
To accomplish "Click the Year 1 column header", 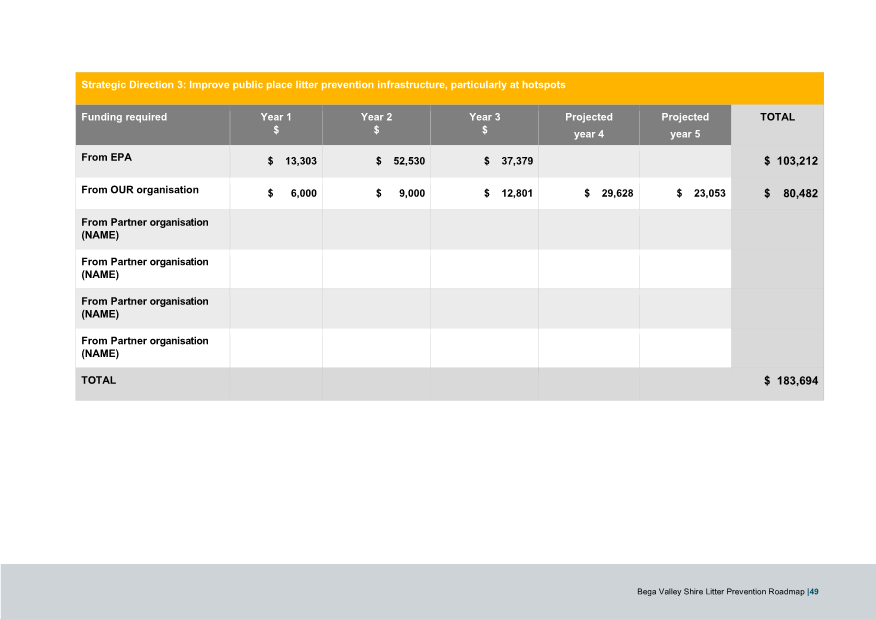I will click(x=276, y=124).
